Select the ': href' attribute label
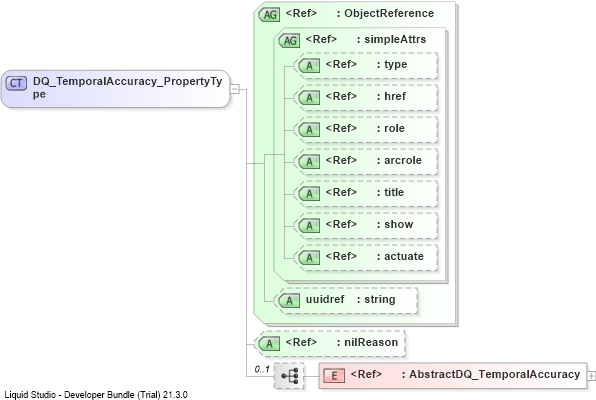The height and width of the screenshot is (400, 596). coord(392,96)
